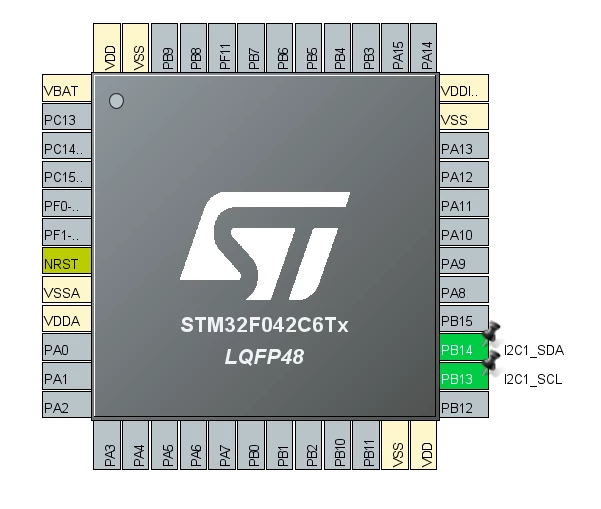Open pin PA8 options
The image size is (601, 509).
point(464,290)
